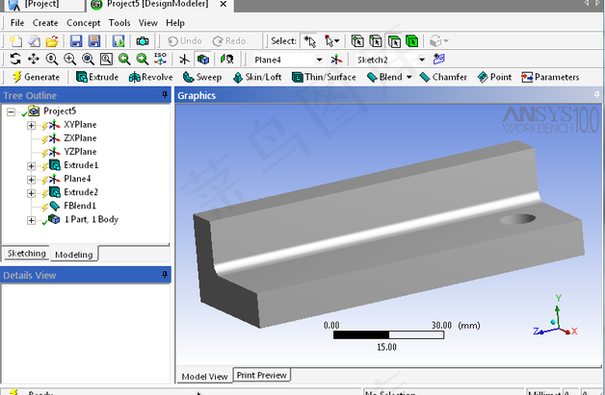Activate the Box Zoom tool
This screenshot has width=605, height=395.
(x=69, y=59)
